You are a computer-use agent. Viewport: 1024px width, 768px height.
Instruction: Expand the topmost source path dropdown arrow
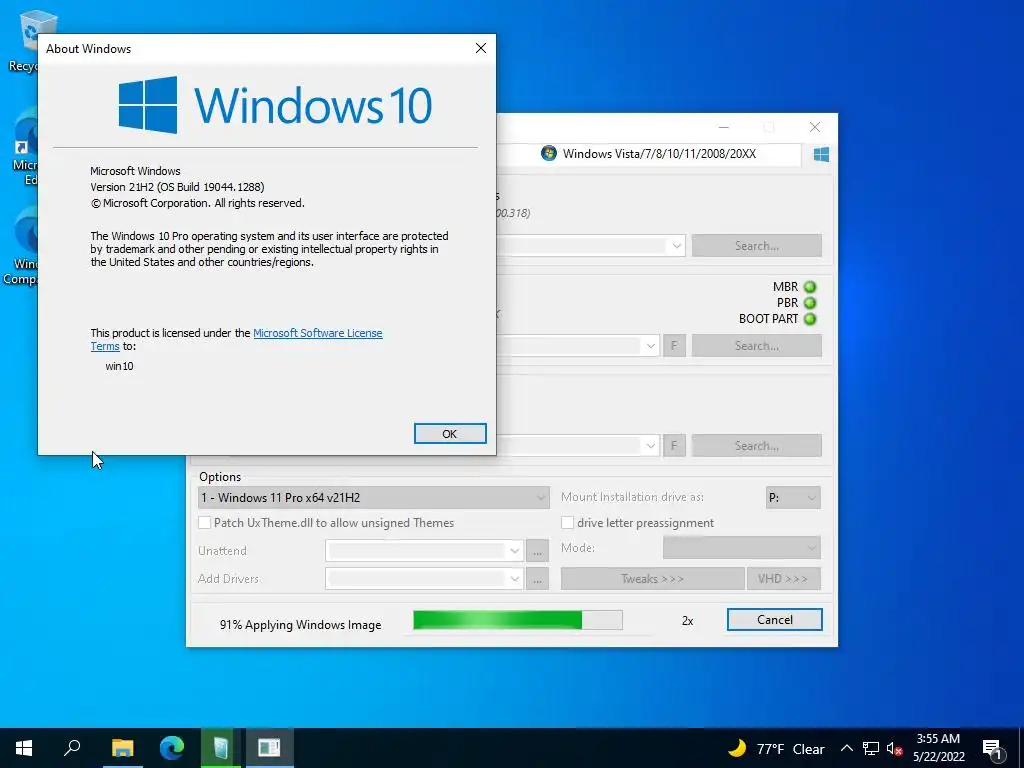pyautogui.click(x=677, y=246)
